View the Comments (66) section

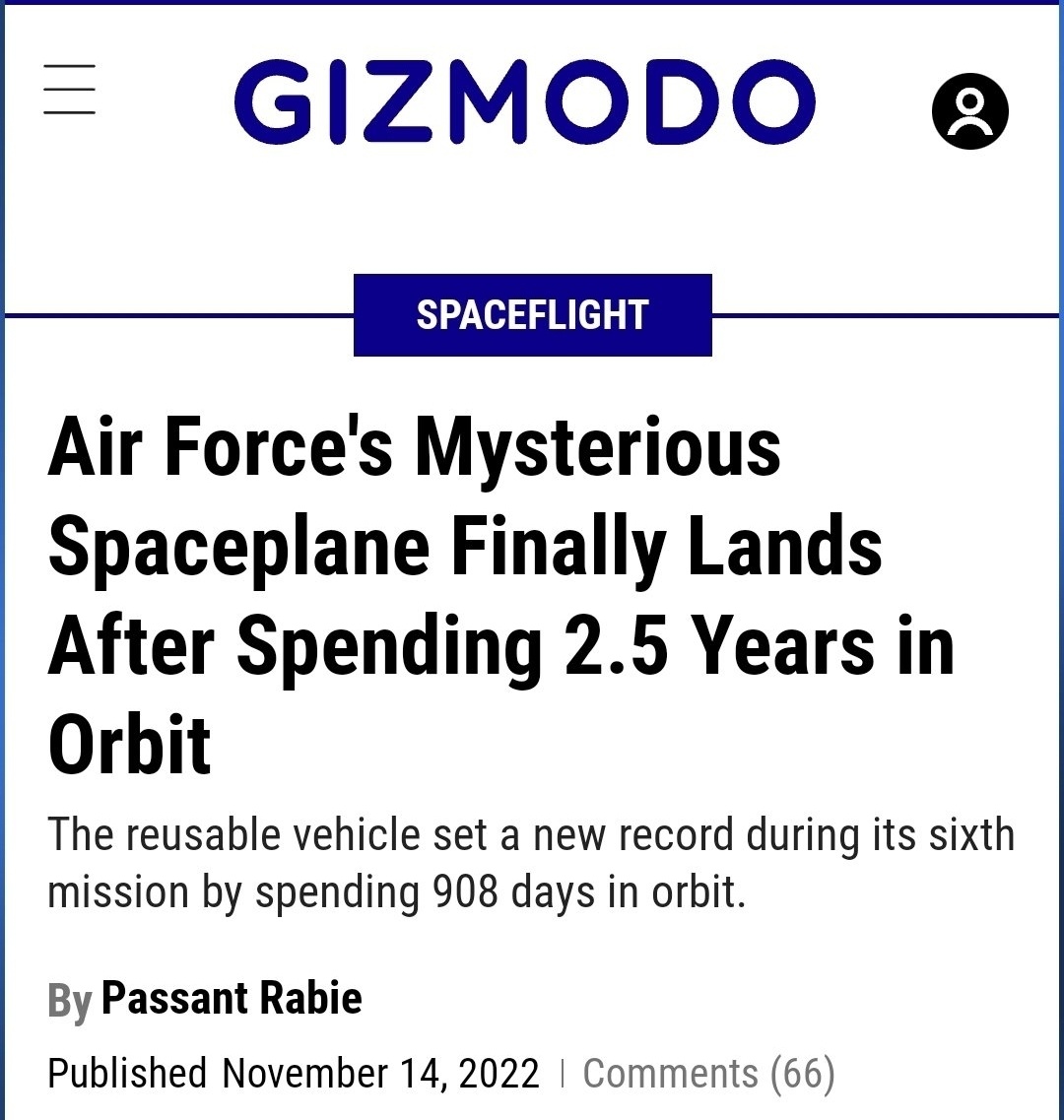pos(708,1073)
